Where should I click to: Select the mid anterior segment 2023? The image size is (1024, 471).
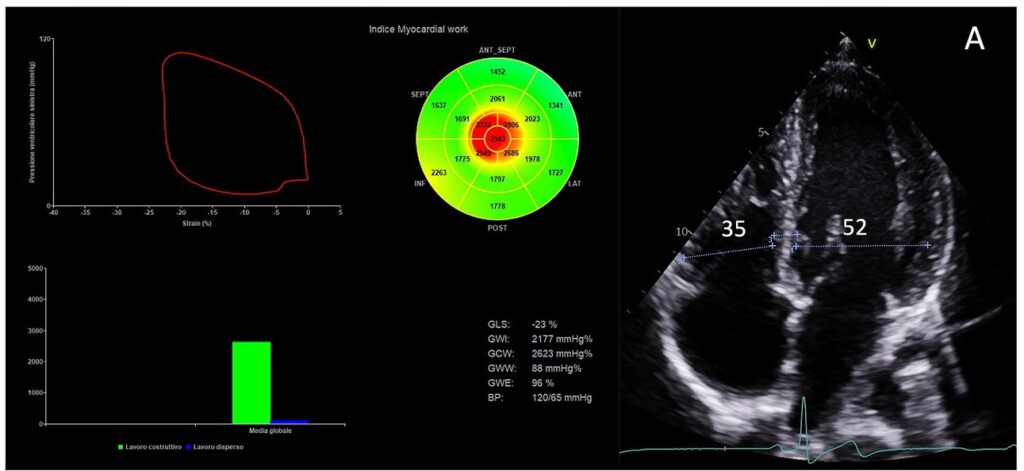[x=531, y=119]
